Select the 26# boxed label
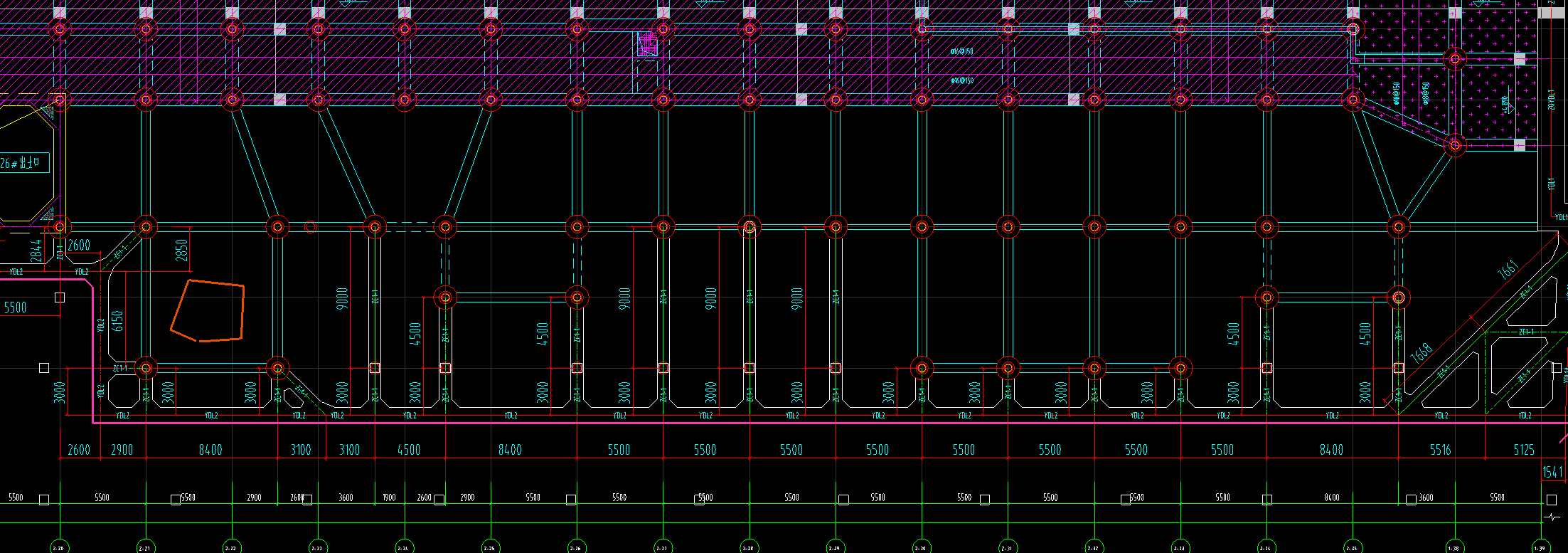 pyautogui.click(x=24, y=163)
